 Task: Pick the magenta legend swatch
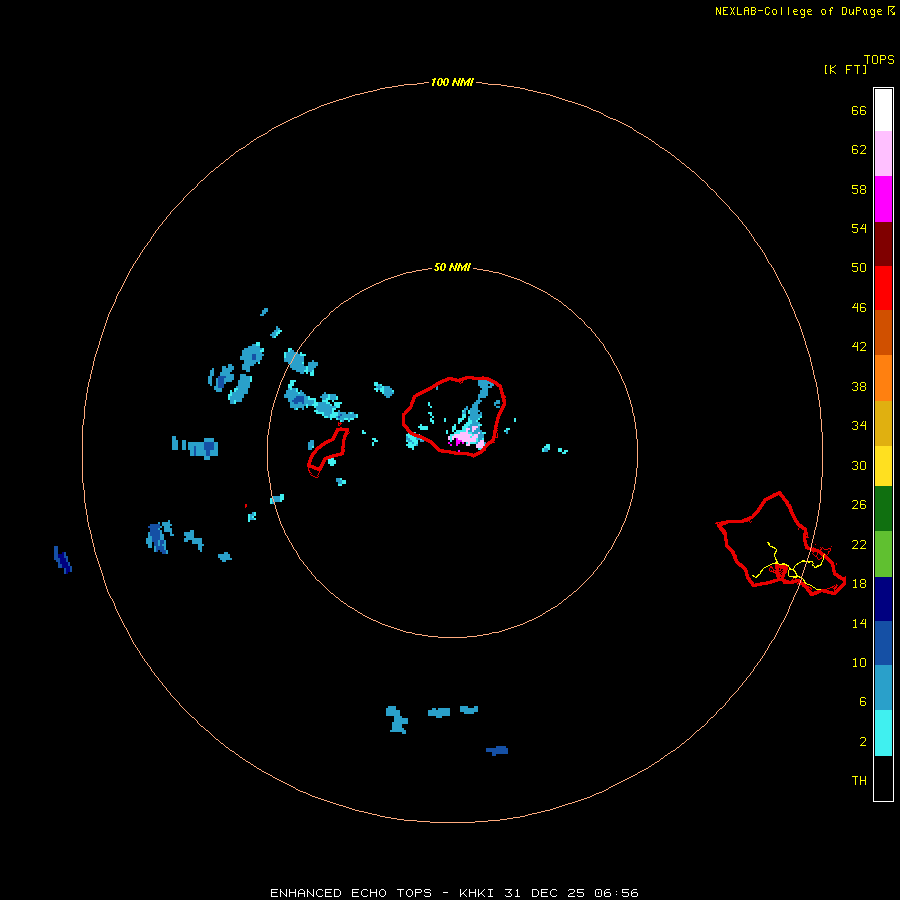point(883,199)
